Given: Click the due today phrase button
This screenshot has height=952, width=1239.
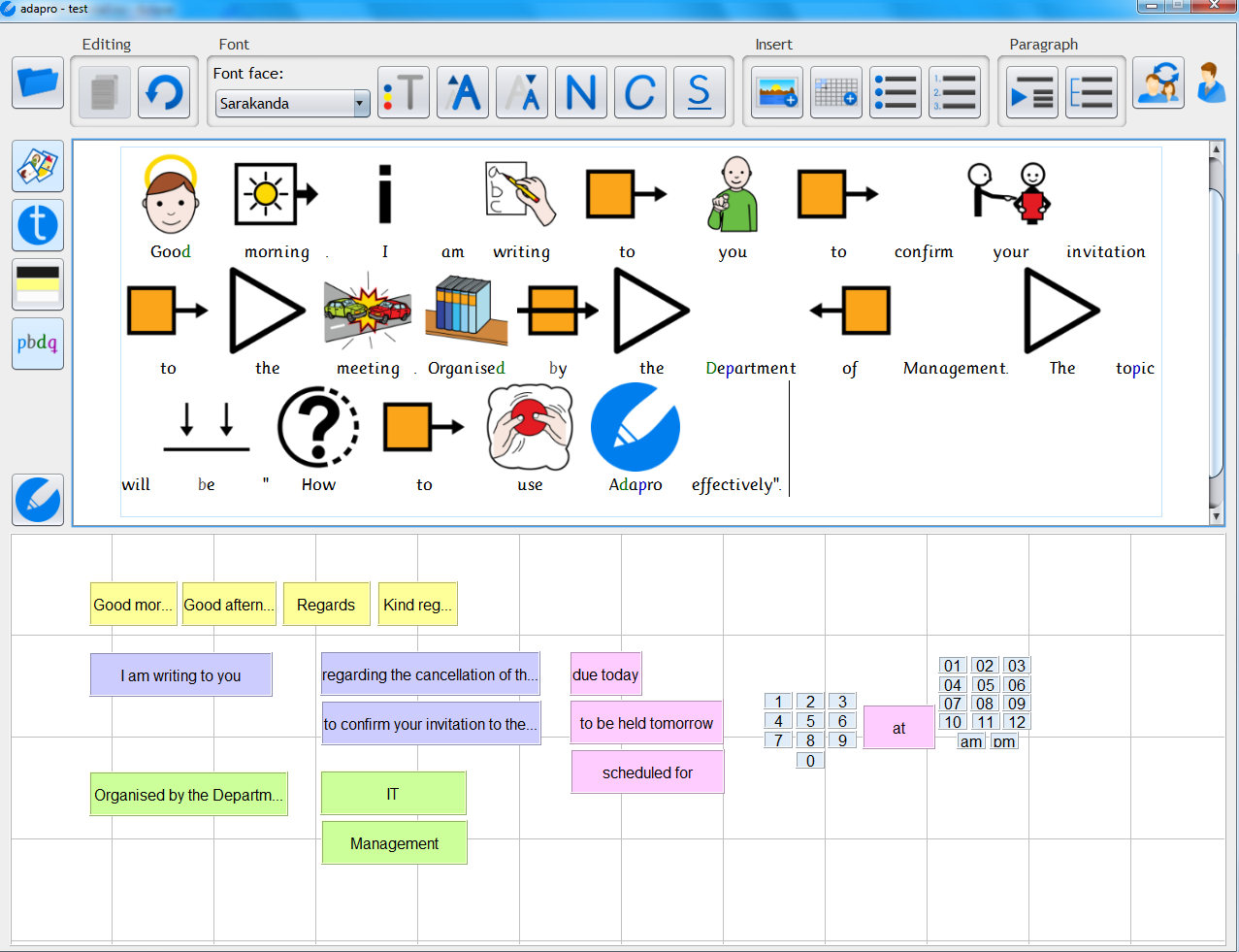Looking at the screenshot, I should click(605, 674).
